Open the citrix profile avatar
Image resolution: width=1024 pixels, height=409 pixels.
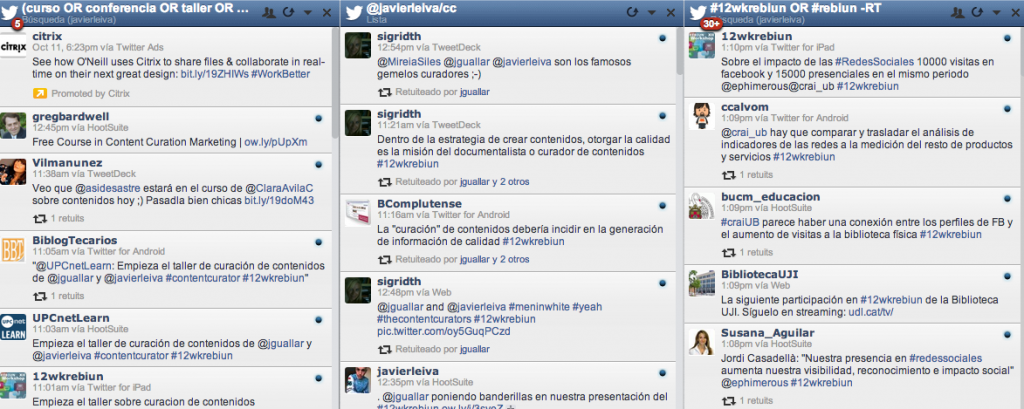coord(13,45)
